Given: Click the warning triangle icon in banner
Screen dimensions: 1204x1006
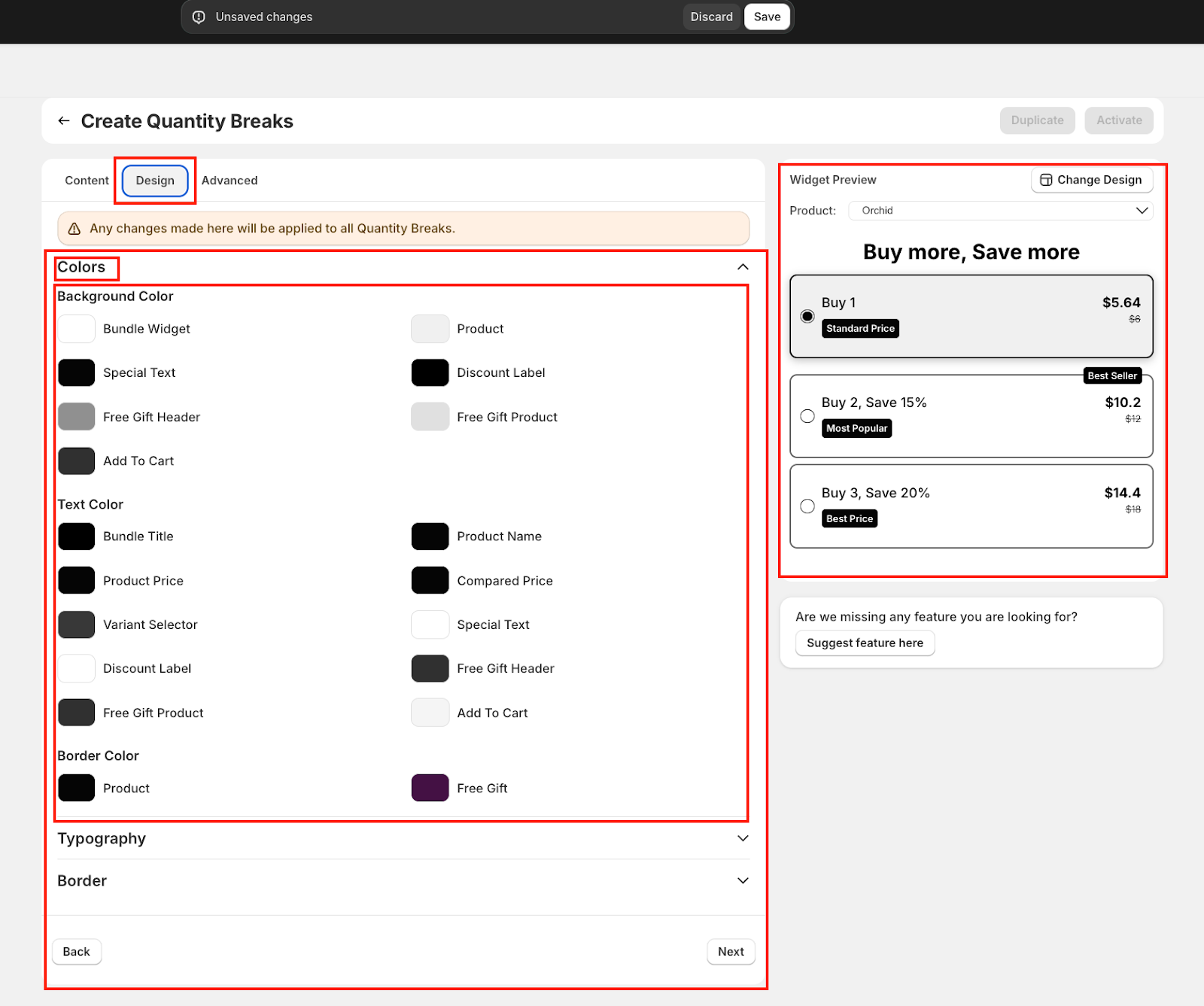Looking at the screenshot, I should (74, 229).
